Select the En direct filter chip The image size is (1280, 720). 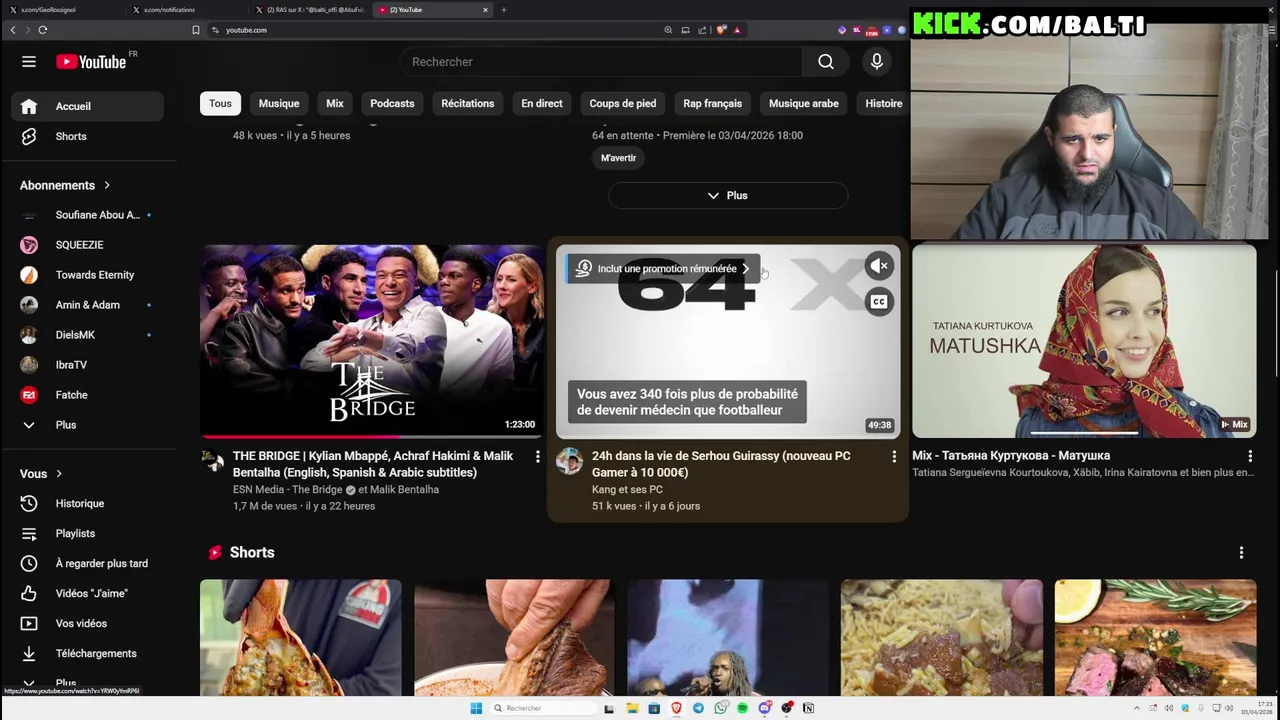click(542, 103)
